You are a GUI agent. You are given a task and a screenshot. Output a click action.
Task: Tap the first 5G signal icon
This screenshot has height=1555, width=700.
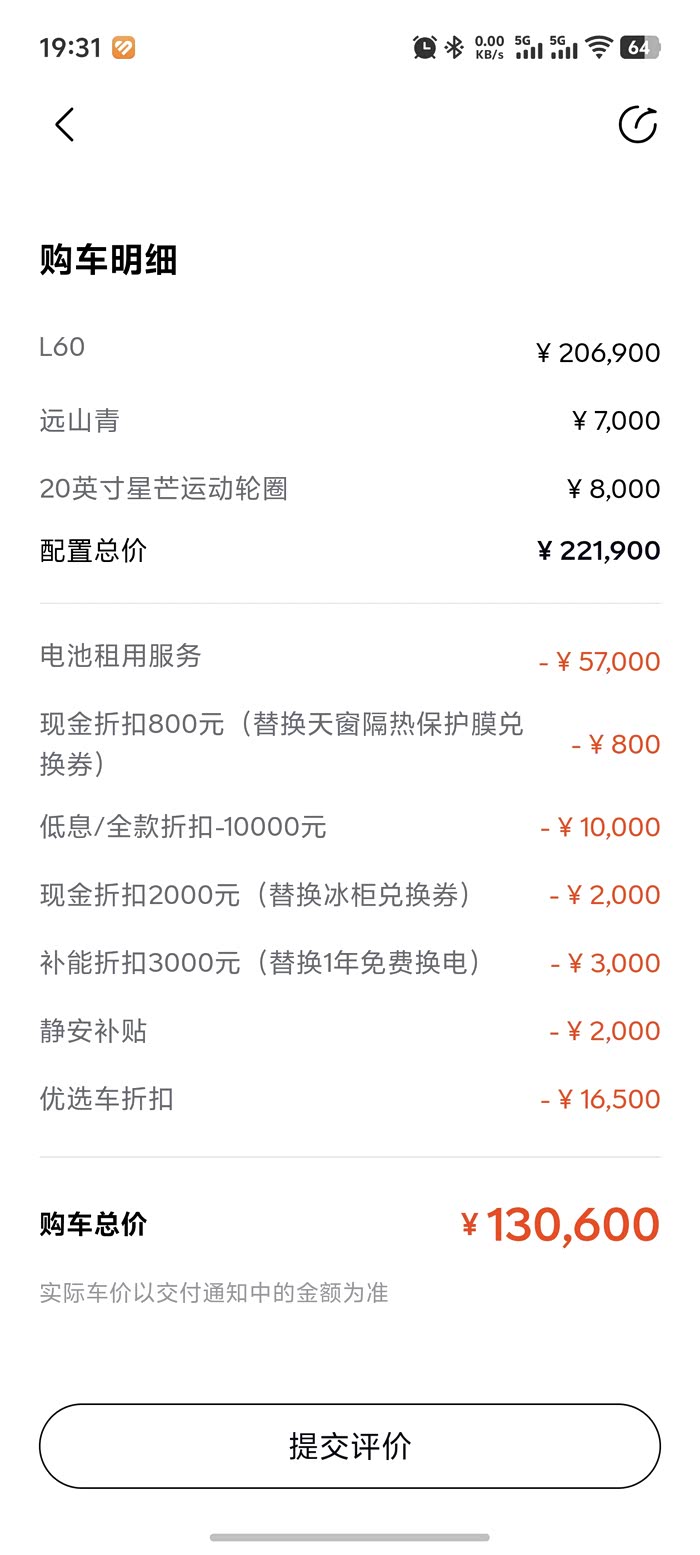[x=529, y=47]
